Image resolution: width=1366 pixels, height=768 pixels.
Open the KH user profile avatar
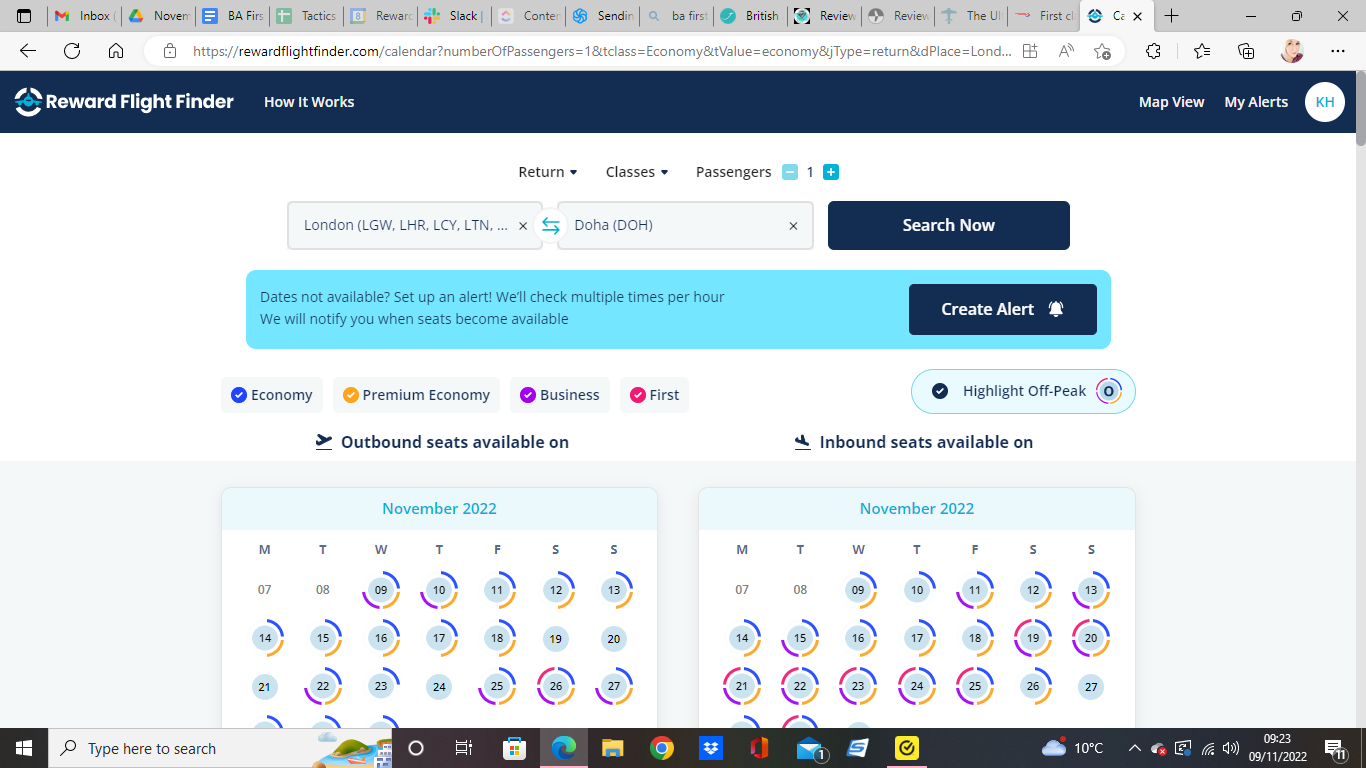1324,102
